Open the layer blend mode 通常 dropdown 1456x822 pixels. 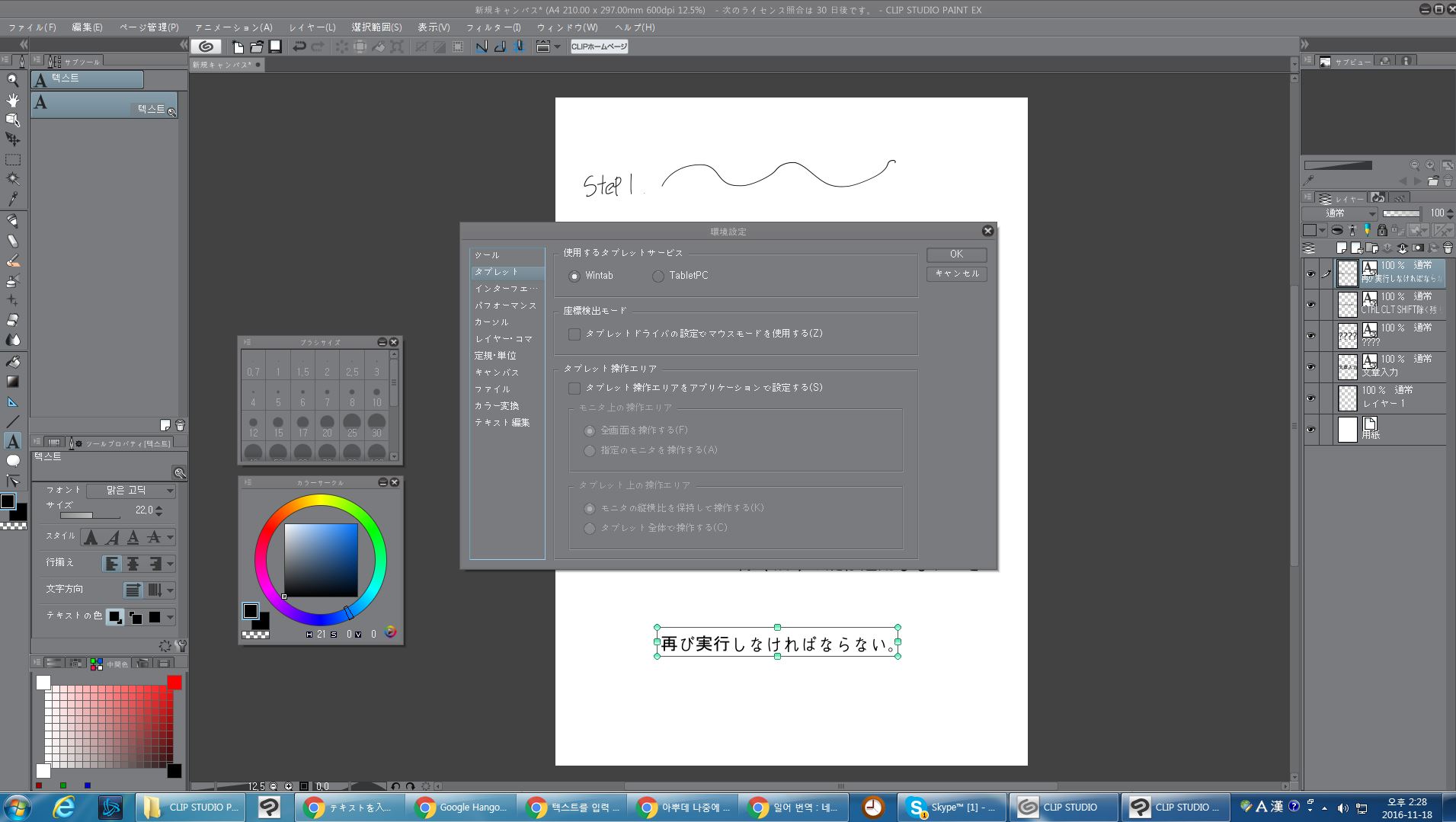tap(1340, 213)
